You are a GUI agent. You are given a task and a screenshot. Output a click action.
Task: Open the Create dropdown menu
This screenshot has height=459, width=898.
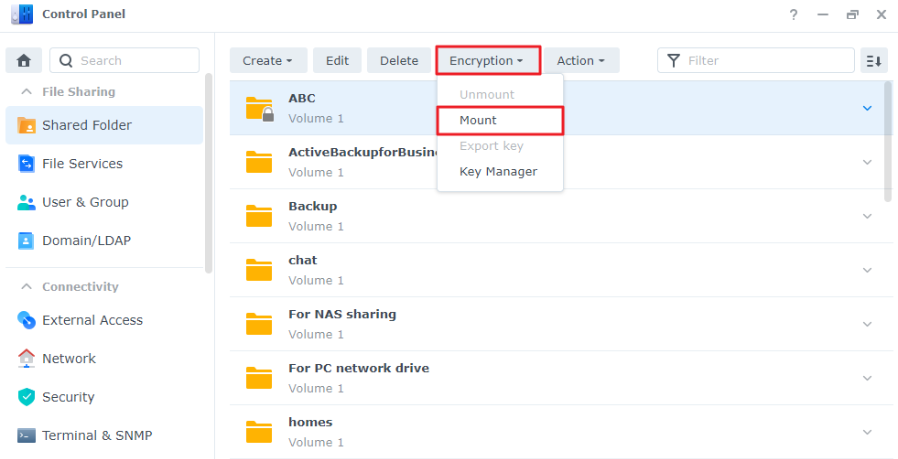pos(268,61)
